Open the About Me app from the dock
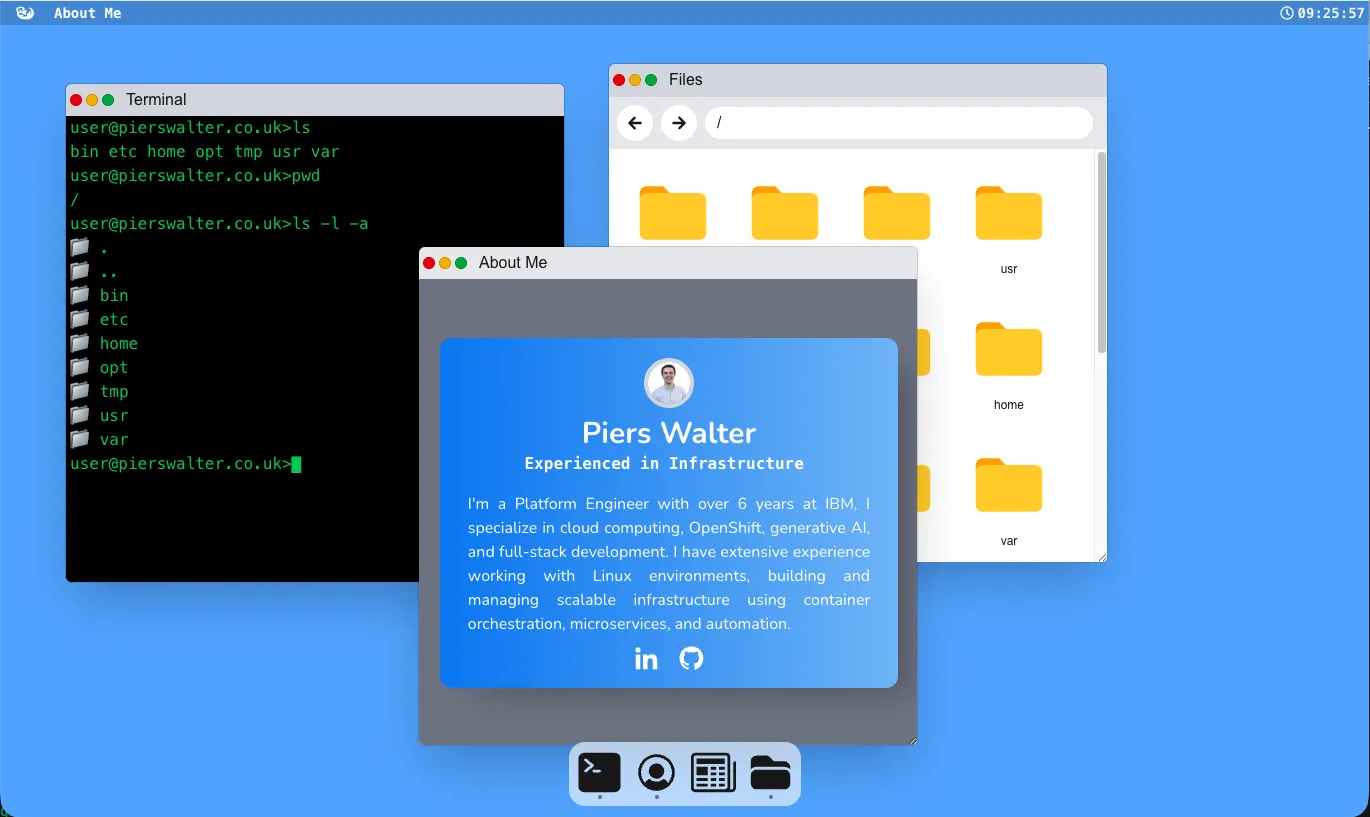The image size is (1370, 817). (x=655, y=772)
